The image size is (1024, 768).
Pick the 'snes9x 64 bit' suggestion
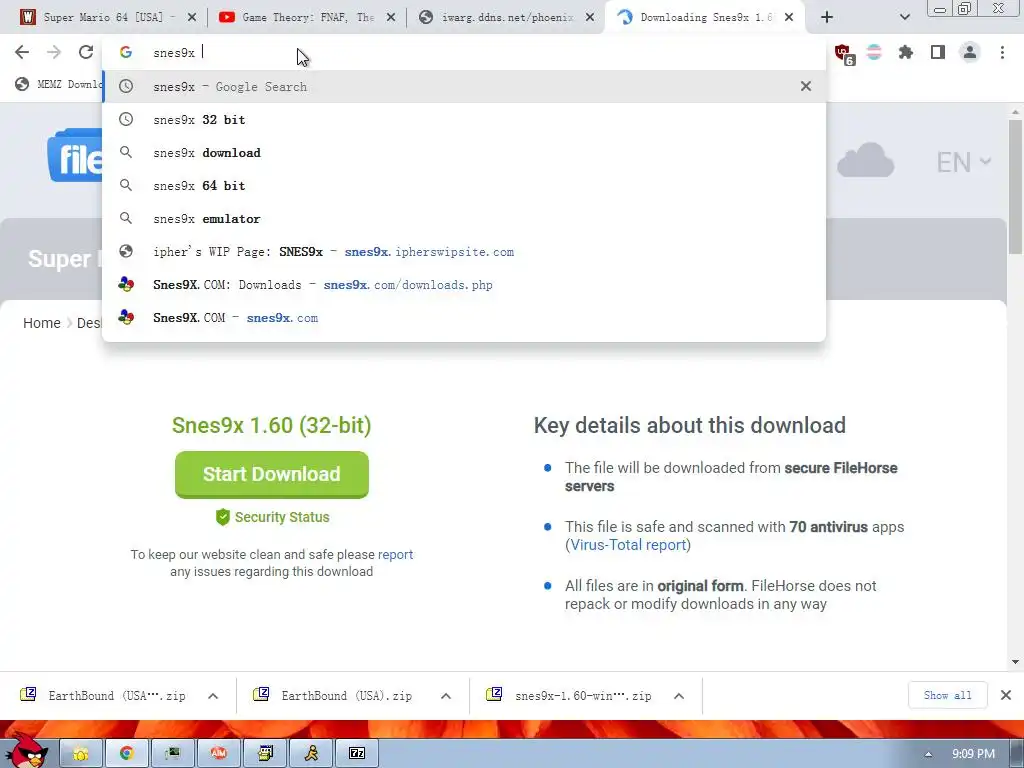pyautogui.click(x=464, y=185)
